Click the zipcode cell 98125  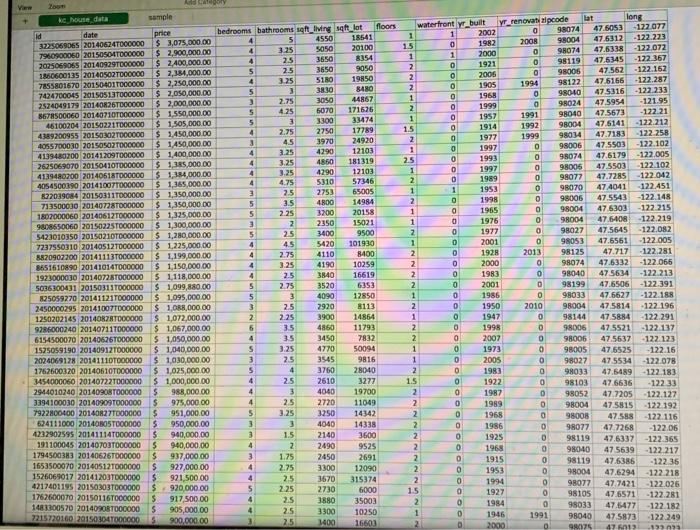click(566, 252)
